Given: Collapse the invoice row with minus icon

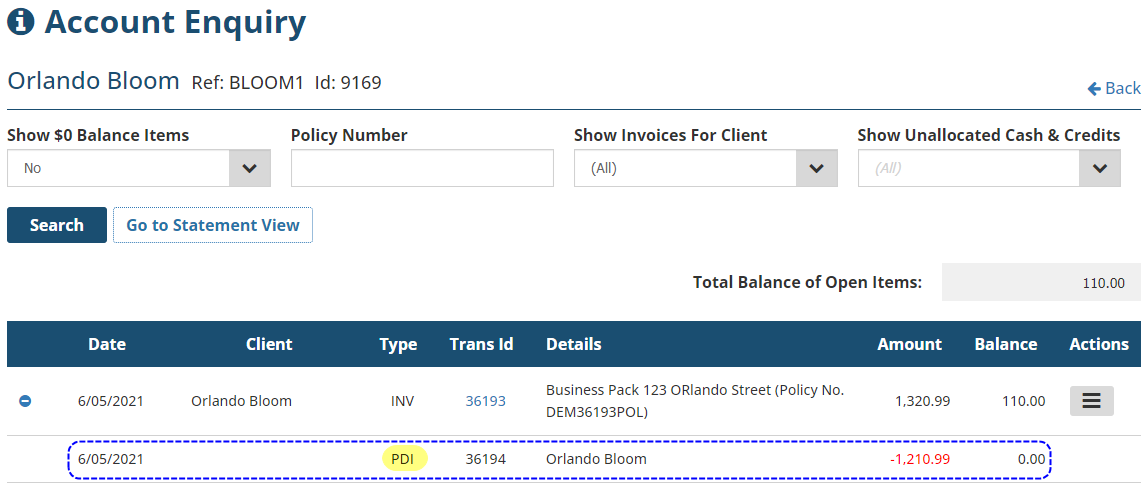Looking at the screenshot, I should click(26, 401).
